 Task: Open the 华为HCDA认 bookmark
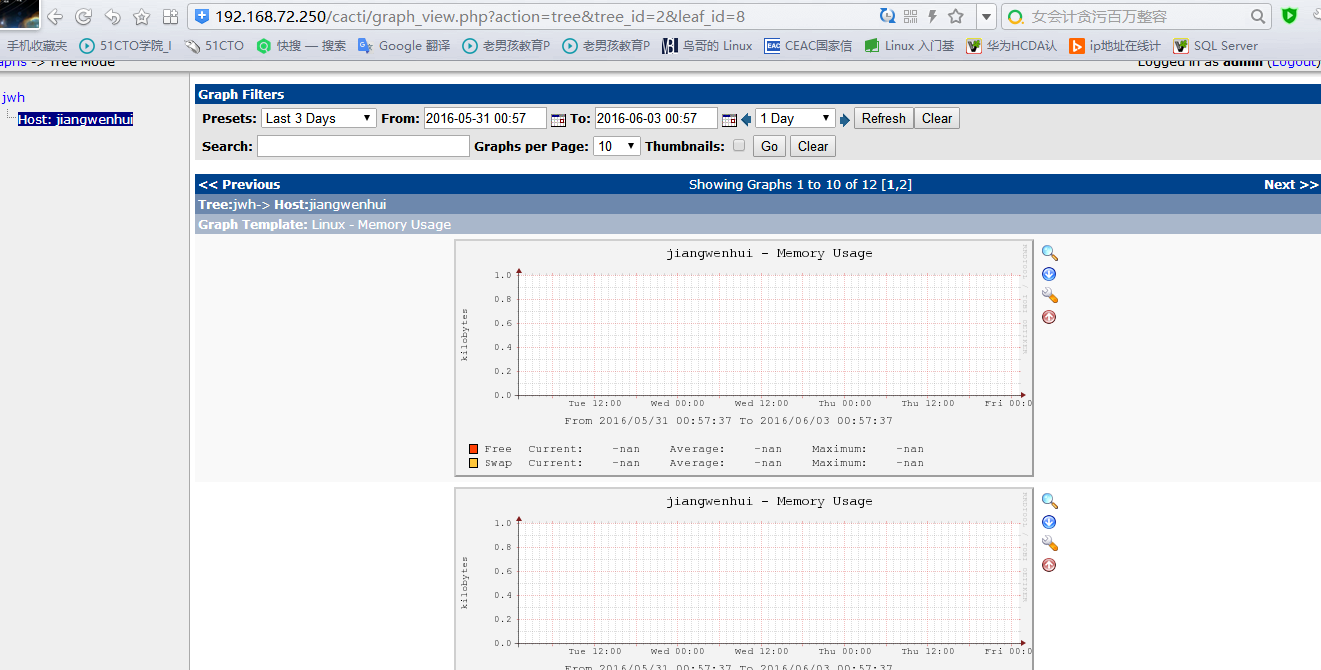point(1012,46)
